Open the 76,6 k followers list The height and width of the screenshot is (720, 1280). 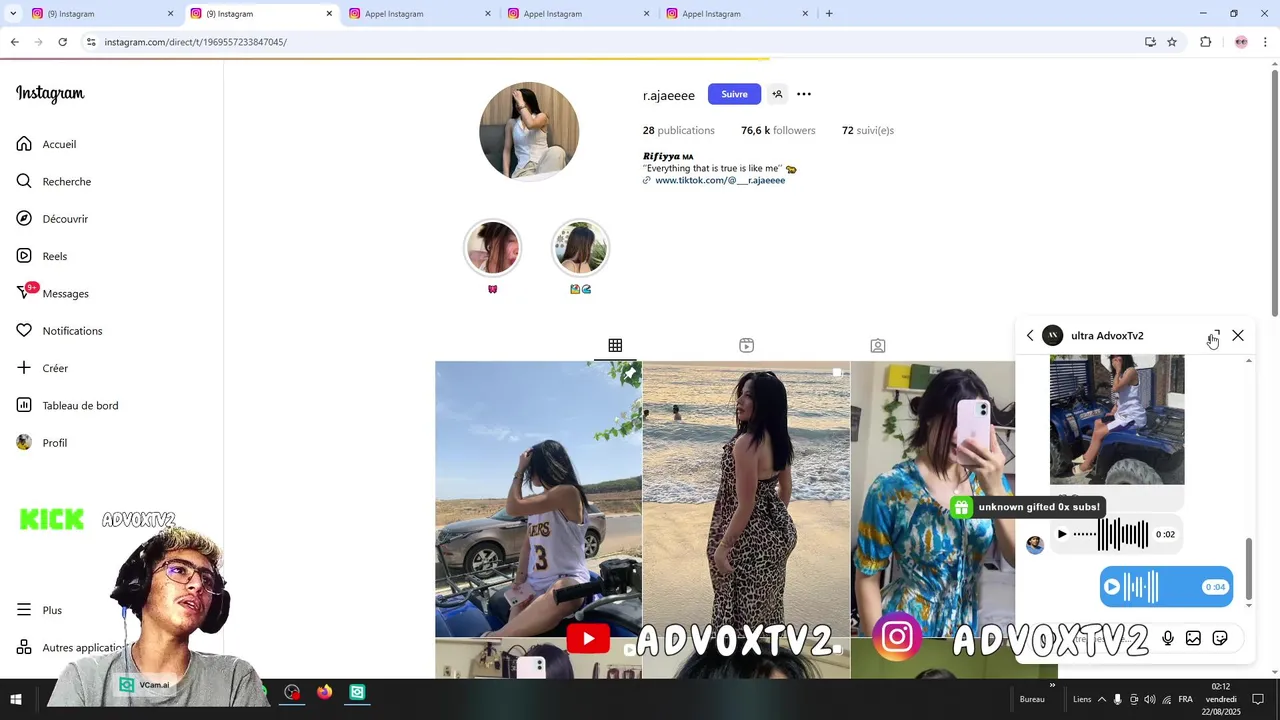778,130
